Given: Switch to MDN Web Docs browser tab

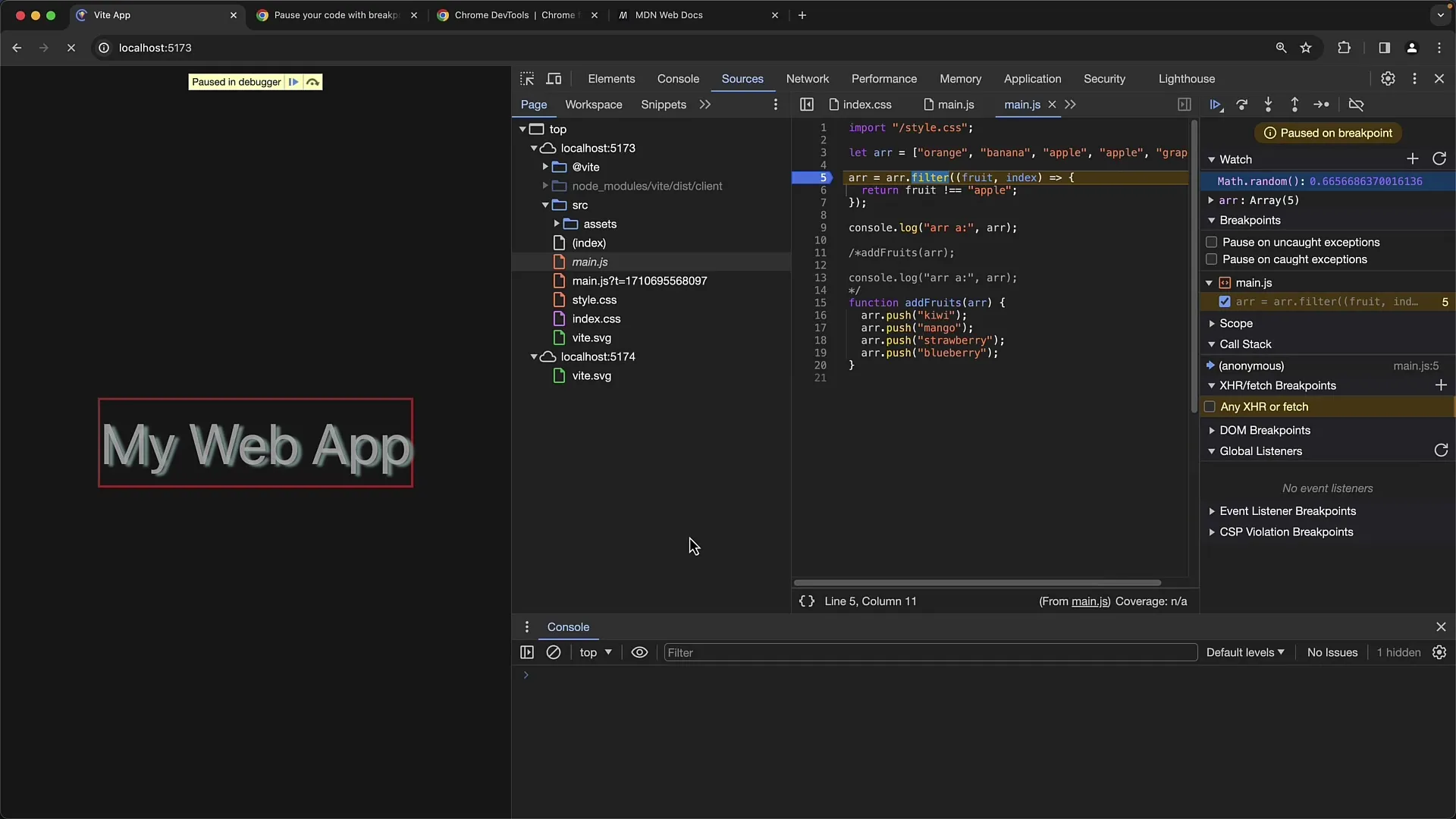Looking at the screenshot, I should click(698, 15).
